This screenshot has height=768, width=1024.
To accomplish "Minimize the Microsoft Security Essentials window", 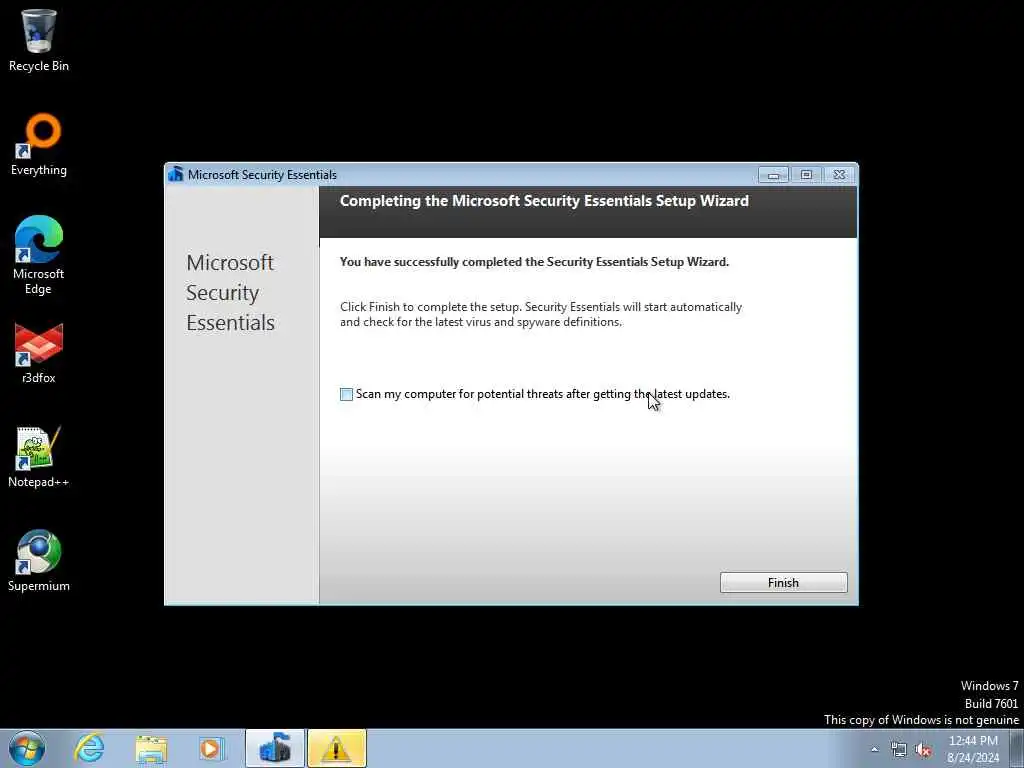I will pos(773,174).
